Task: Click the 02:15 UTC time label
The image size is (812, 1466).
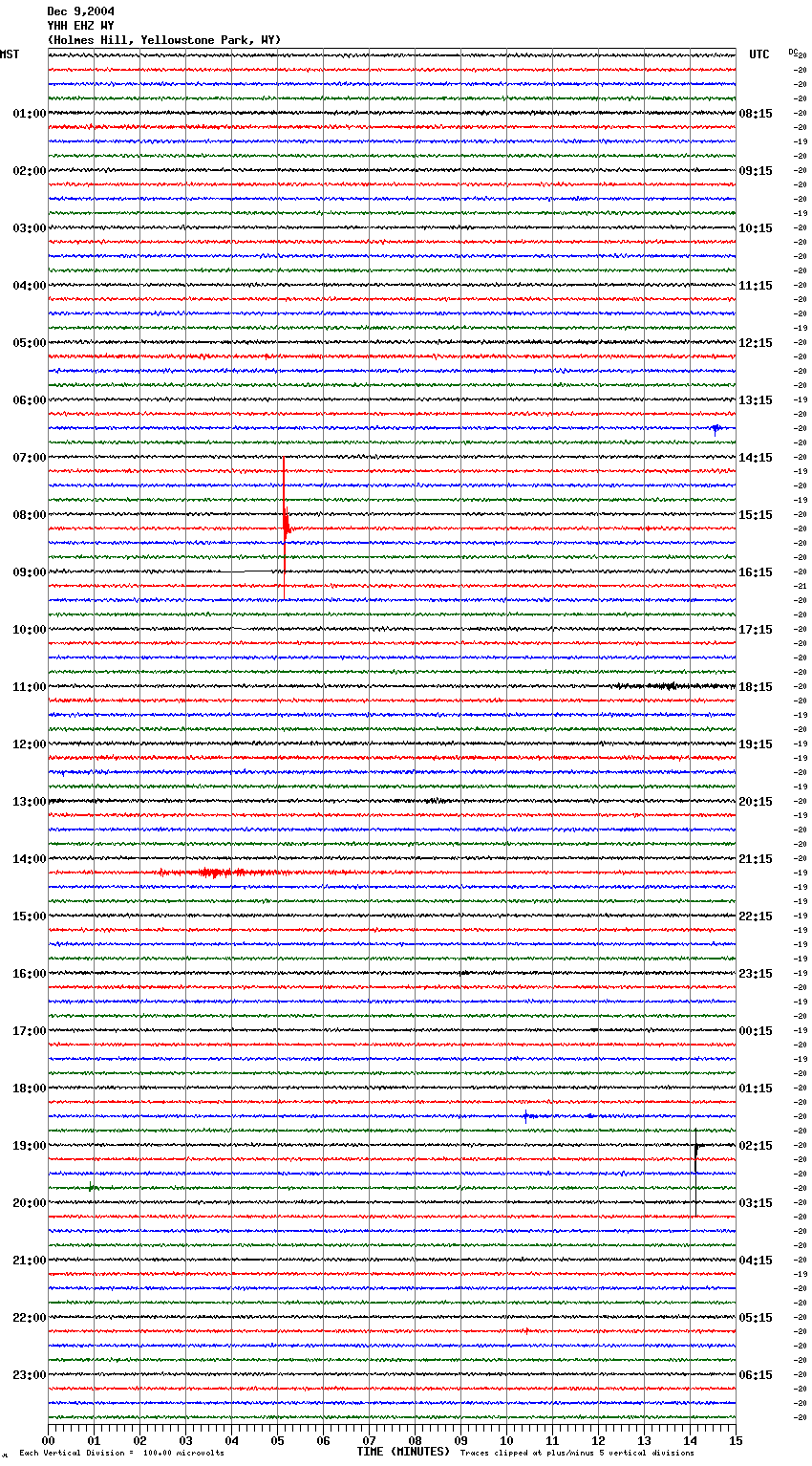Action: pyautogui.click(x=756, y=1146)
